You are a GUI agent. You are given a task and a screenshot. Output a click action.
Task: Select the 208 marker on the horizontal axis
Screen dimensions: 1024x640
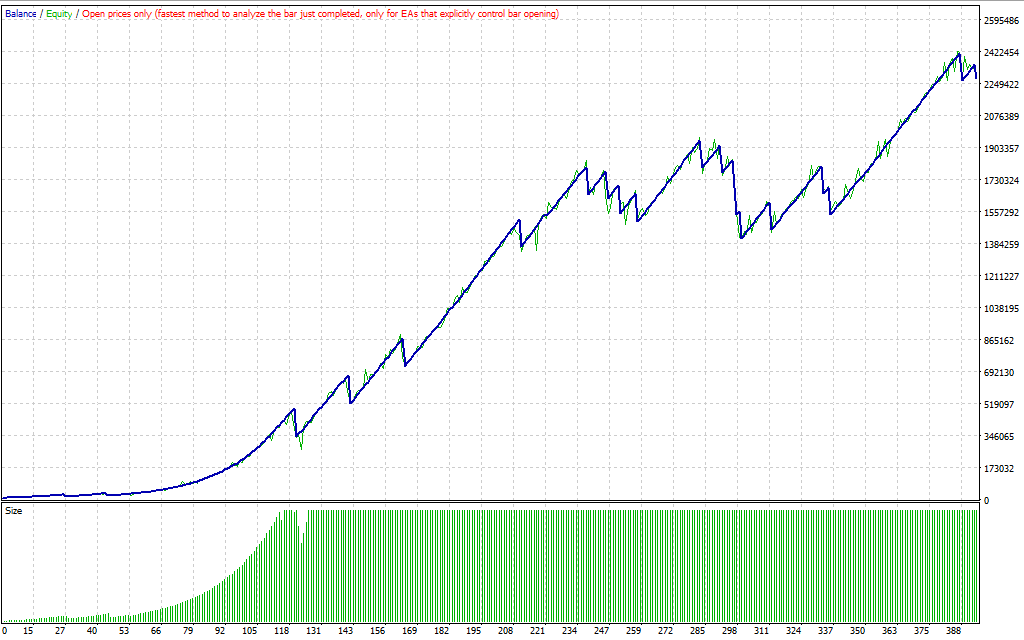(x=506, y=631)
